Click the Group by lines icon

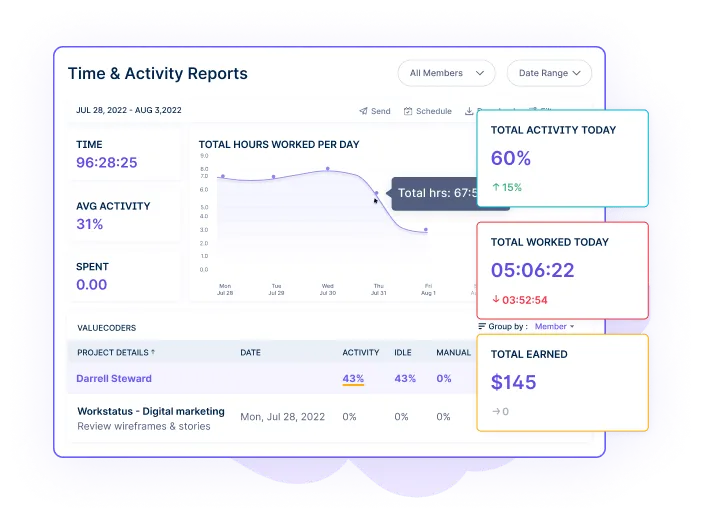[x=482, y=326]
